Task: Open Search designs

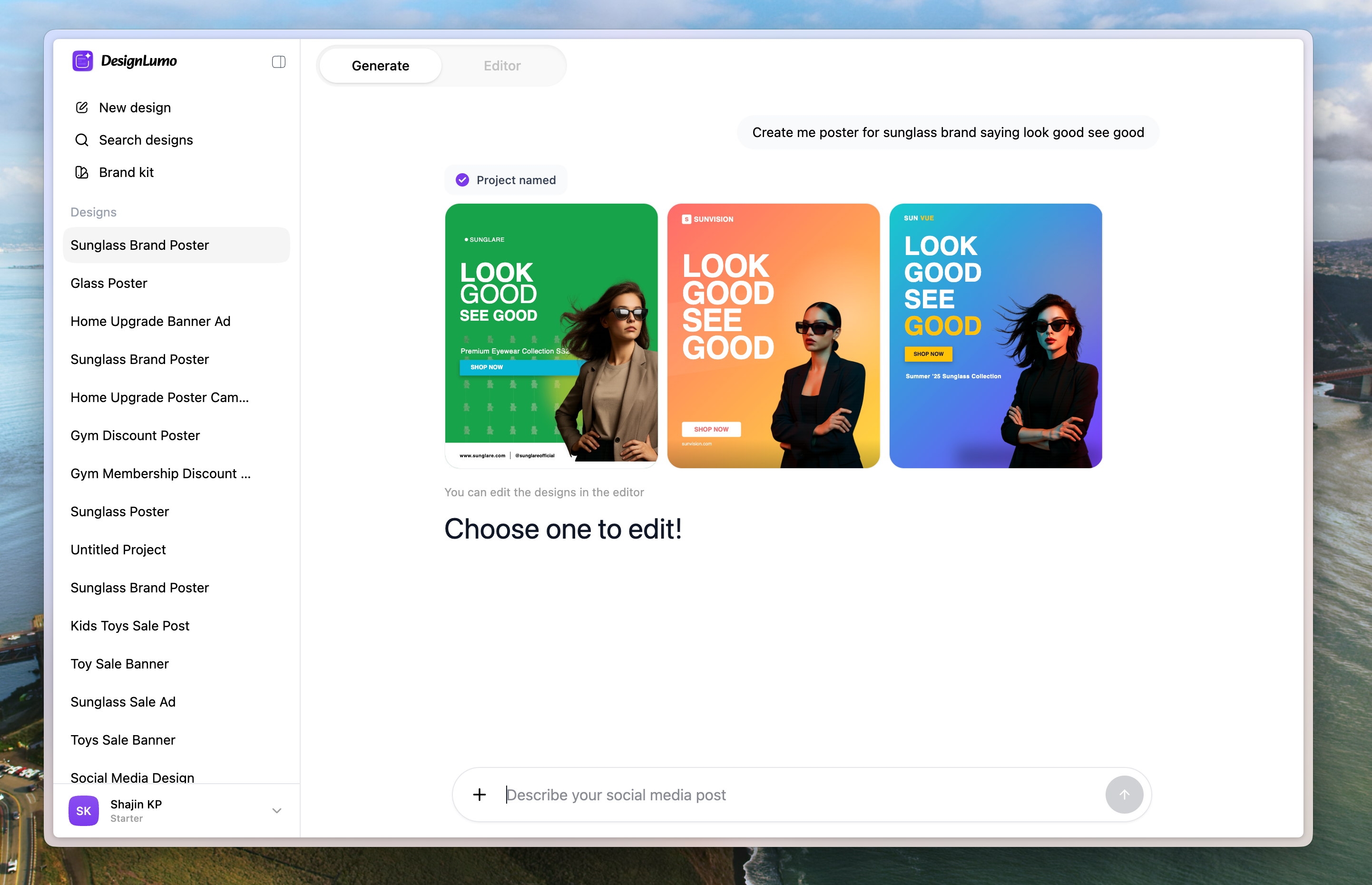Action: point(146,139)
